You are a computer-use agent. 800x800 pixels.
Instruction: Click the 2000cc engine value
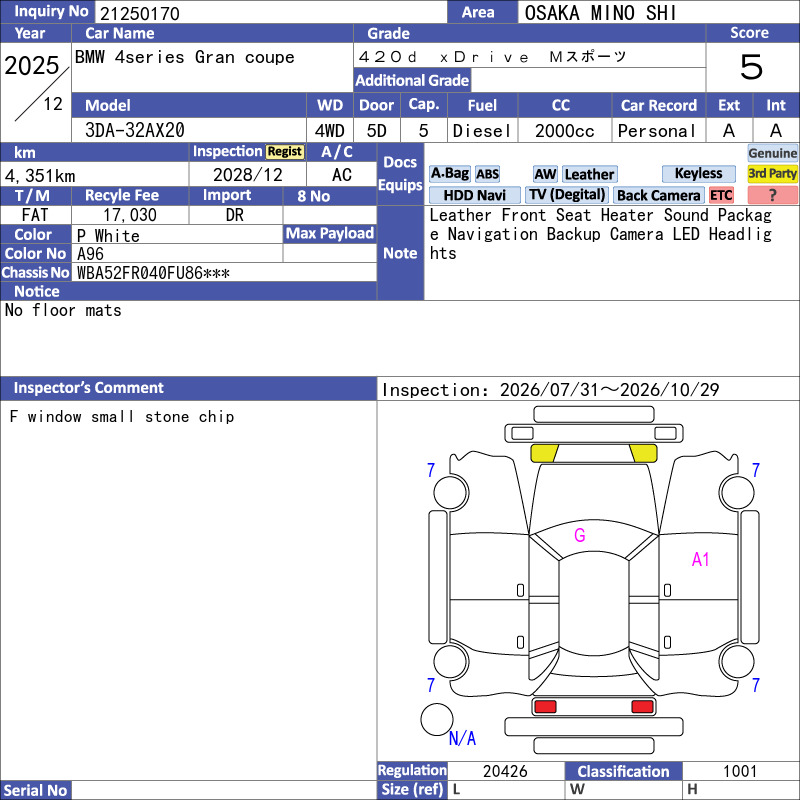tap(564, 131)
